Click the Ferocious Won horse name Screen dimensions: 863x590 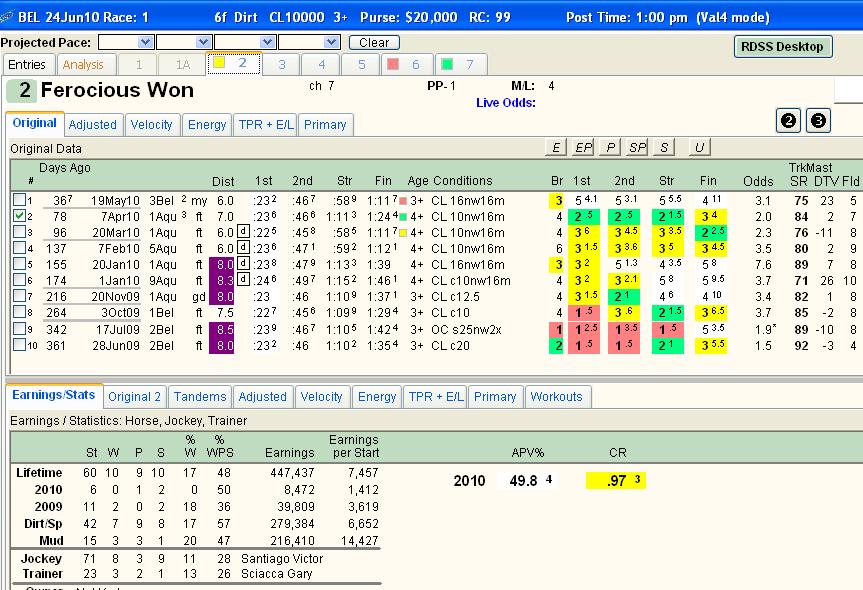point(117,90)
